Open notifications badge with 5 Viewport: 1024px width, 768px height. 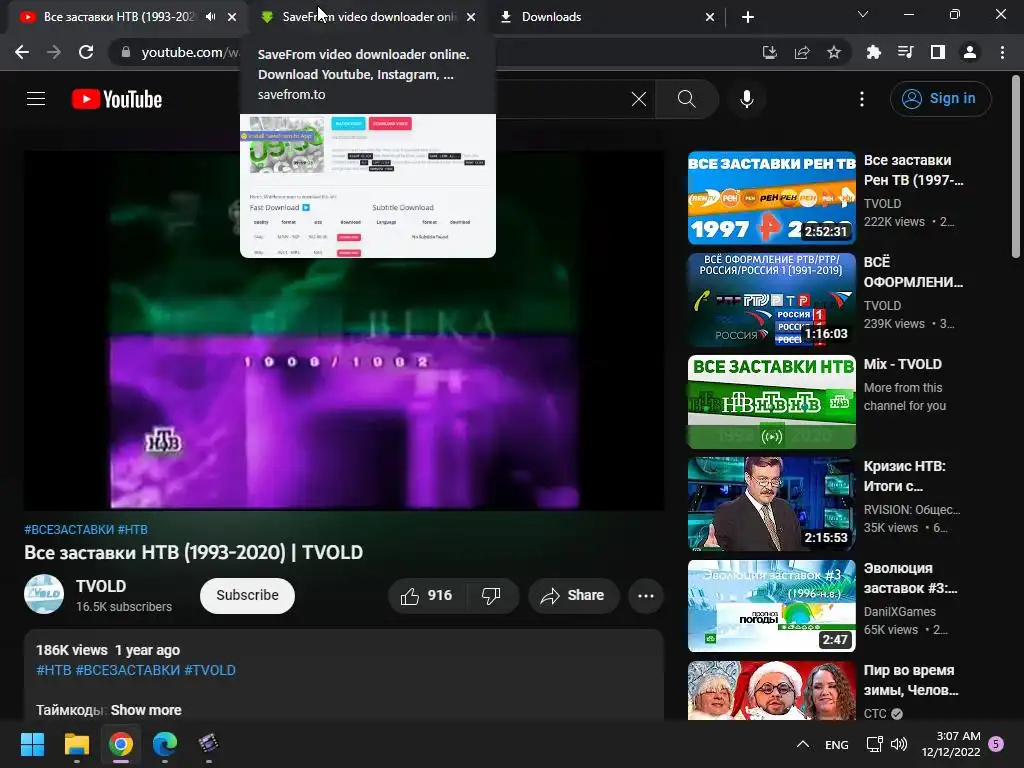pyautogui.click(x=996, y=743)
